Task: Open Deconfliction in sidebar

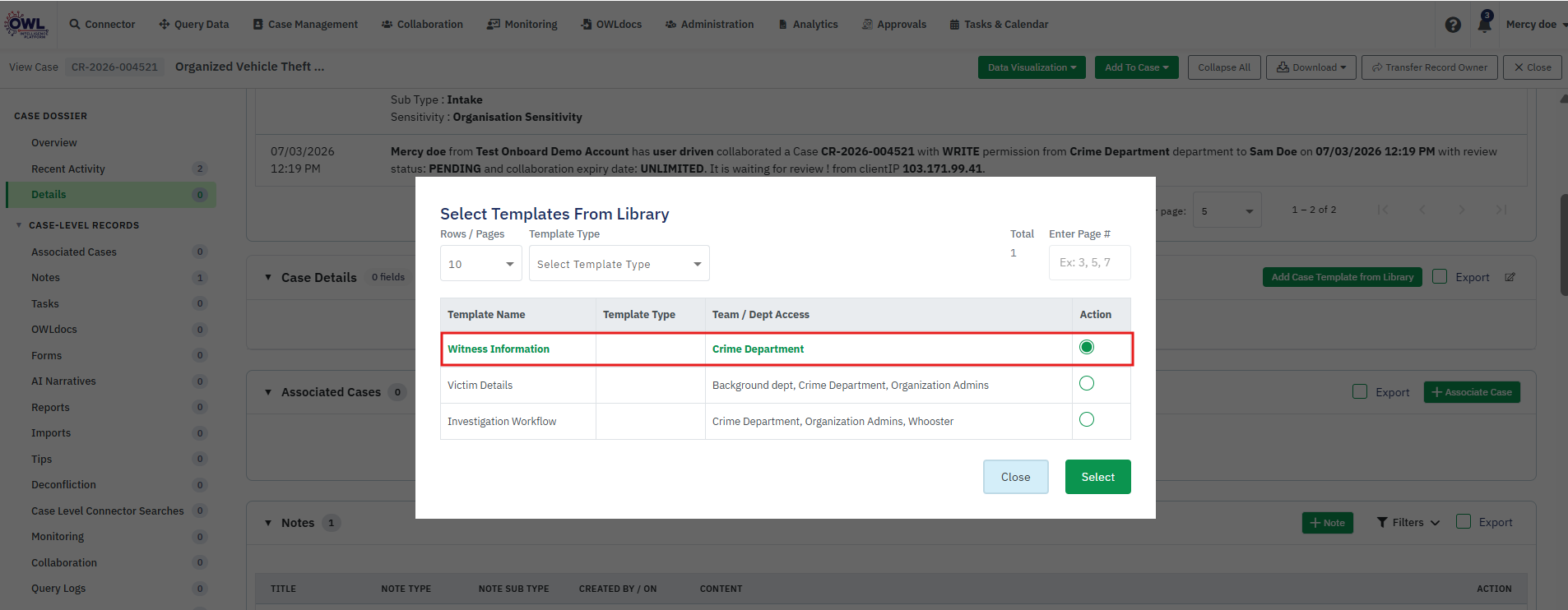Action: [x=63, y=485]
